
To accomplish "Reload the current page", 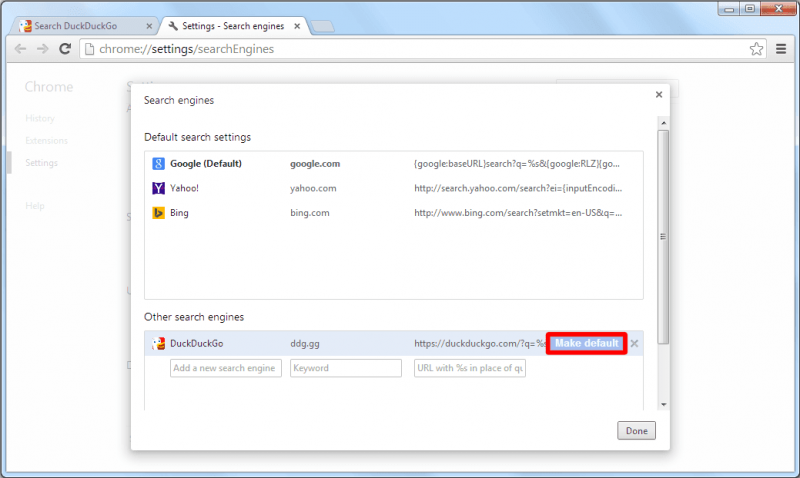I will coord(65,49).
